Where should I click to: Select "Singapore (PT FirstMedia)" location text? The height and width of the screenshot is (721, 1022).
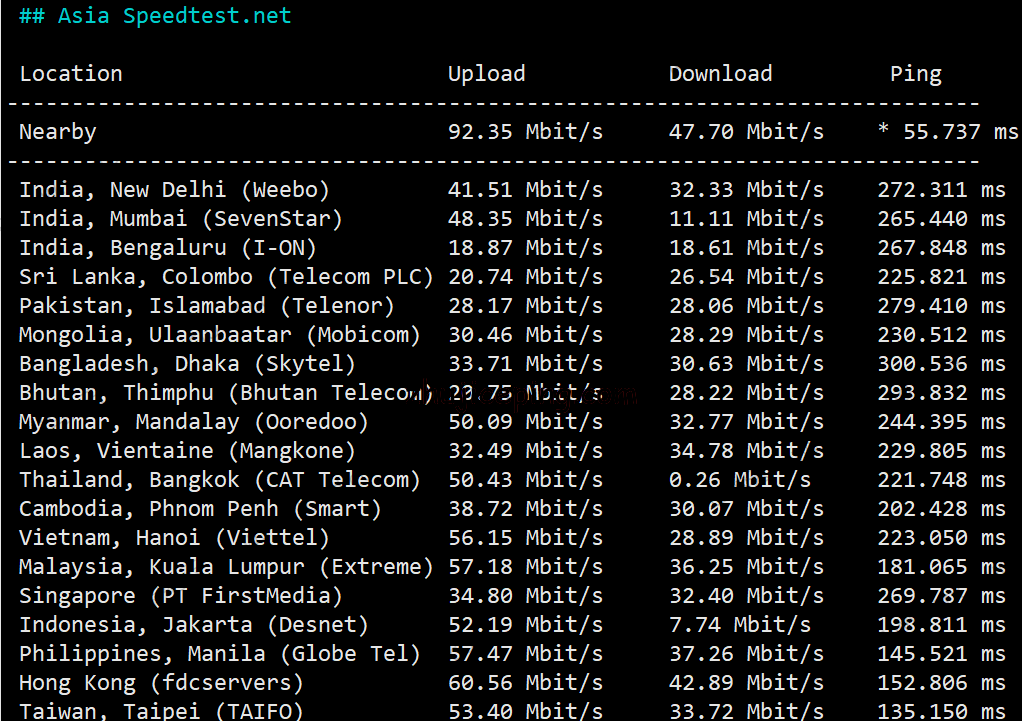181,596
